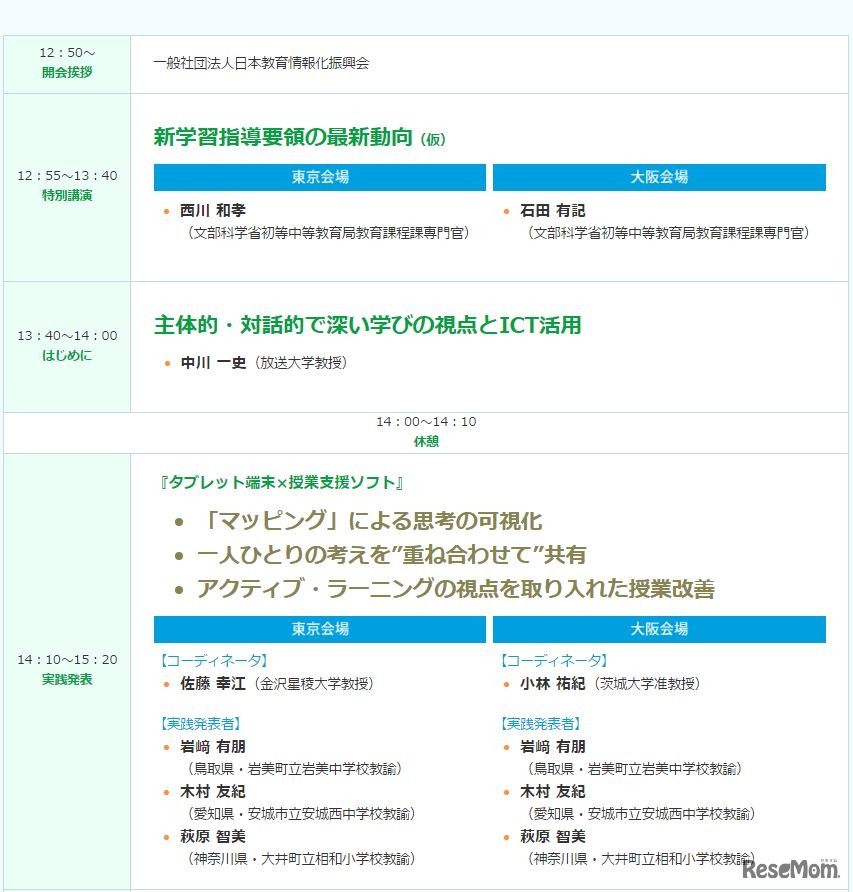The image size is (853, 892).
Task: Click the 新学習指導要領の最新動向 session heading
Action: pyautogui.click(x=283, y=138)
